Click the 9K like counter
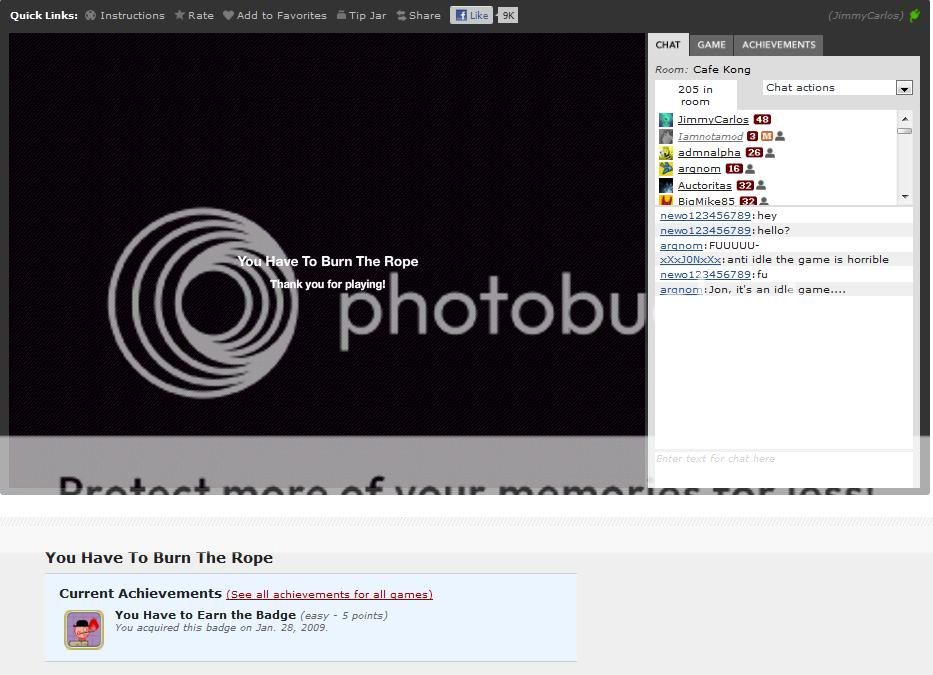This screenshot has height=675, width=933. [x=508, y=15]
